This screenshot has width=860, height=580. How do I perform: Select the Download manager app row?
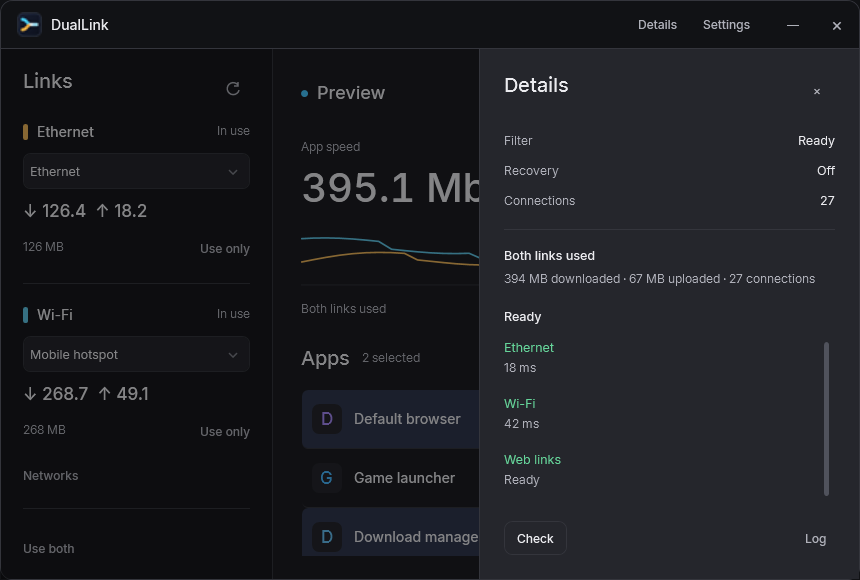(391, 532)
